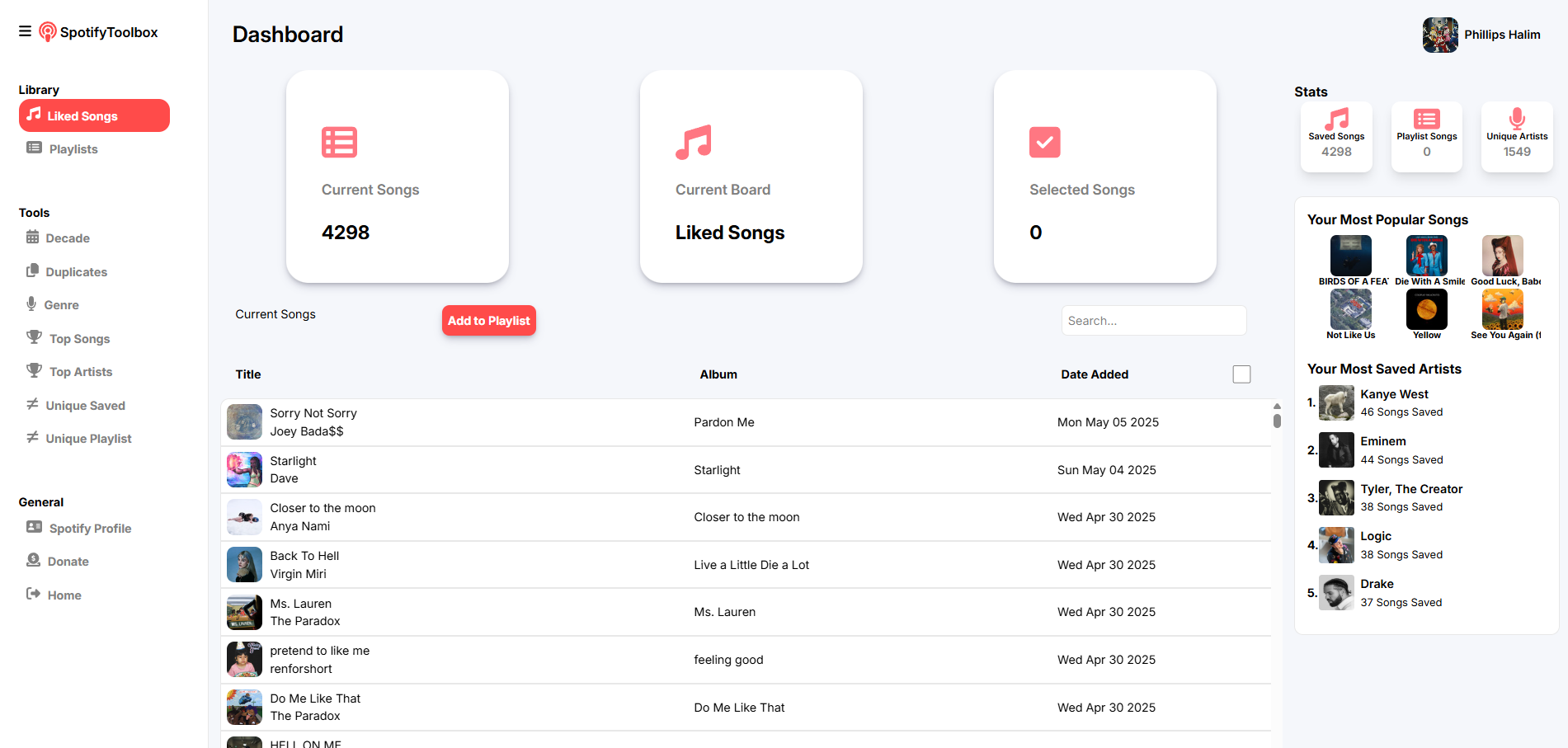The width and height of the screenshot is (1568, 748).
Task: Click the Donate sidebar icon
Action: point(34,561)
